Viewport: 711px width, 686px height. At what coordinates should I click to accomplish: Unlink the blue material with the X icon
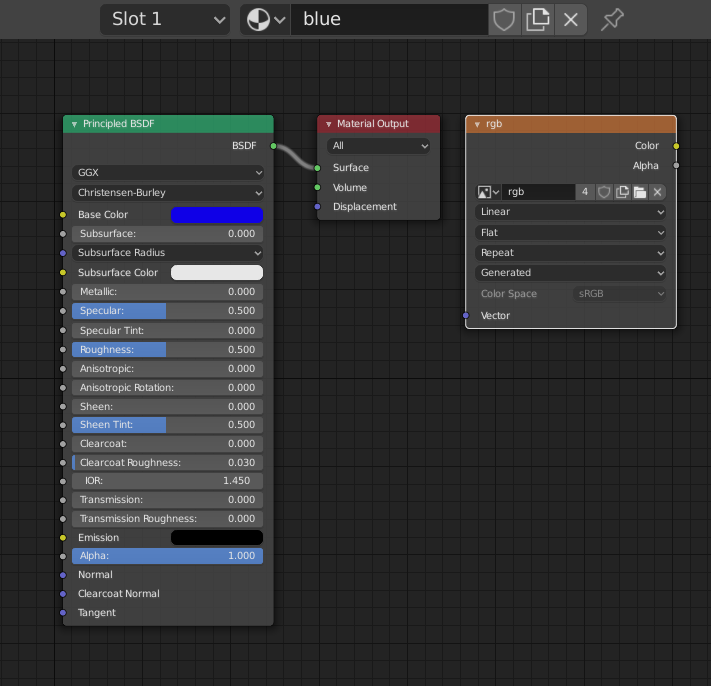point(571,19)
